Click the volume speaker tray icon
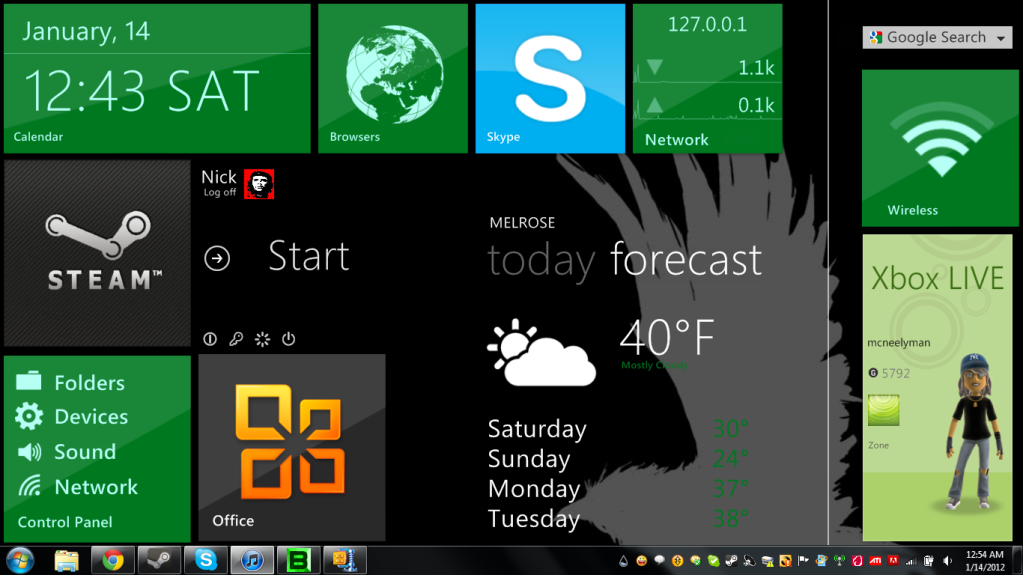Screen dimensions: 1023x575 point(947,561)
